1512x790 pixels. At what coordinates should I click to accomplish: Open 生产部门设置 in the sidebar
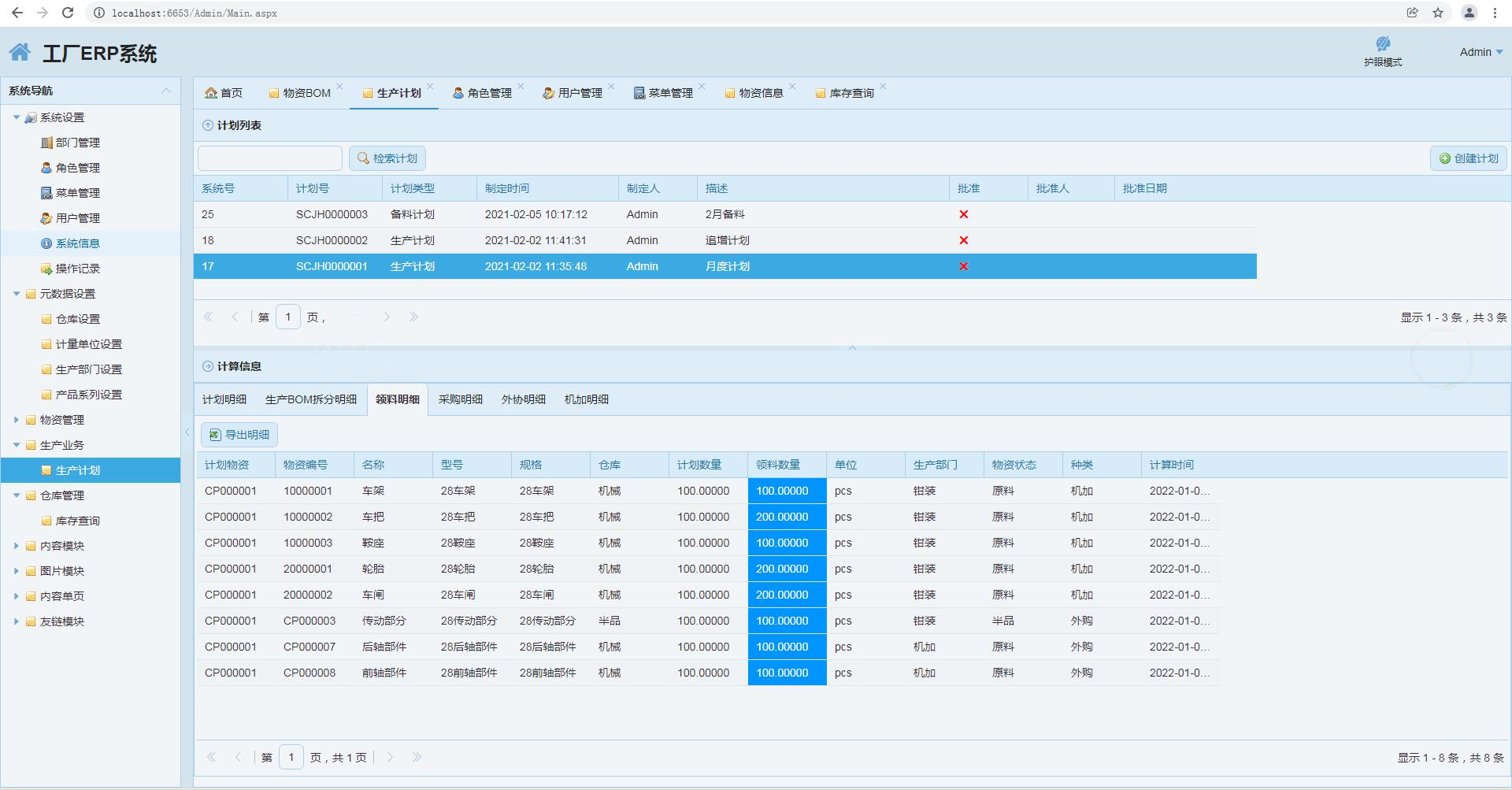coord(89,369)
